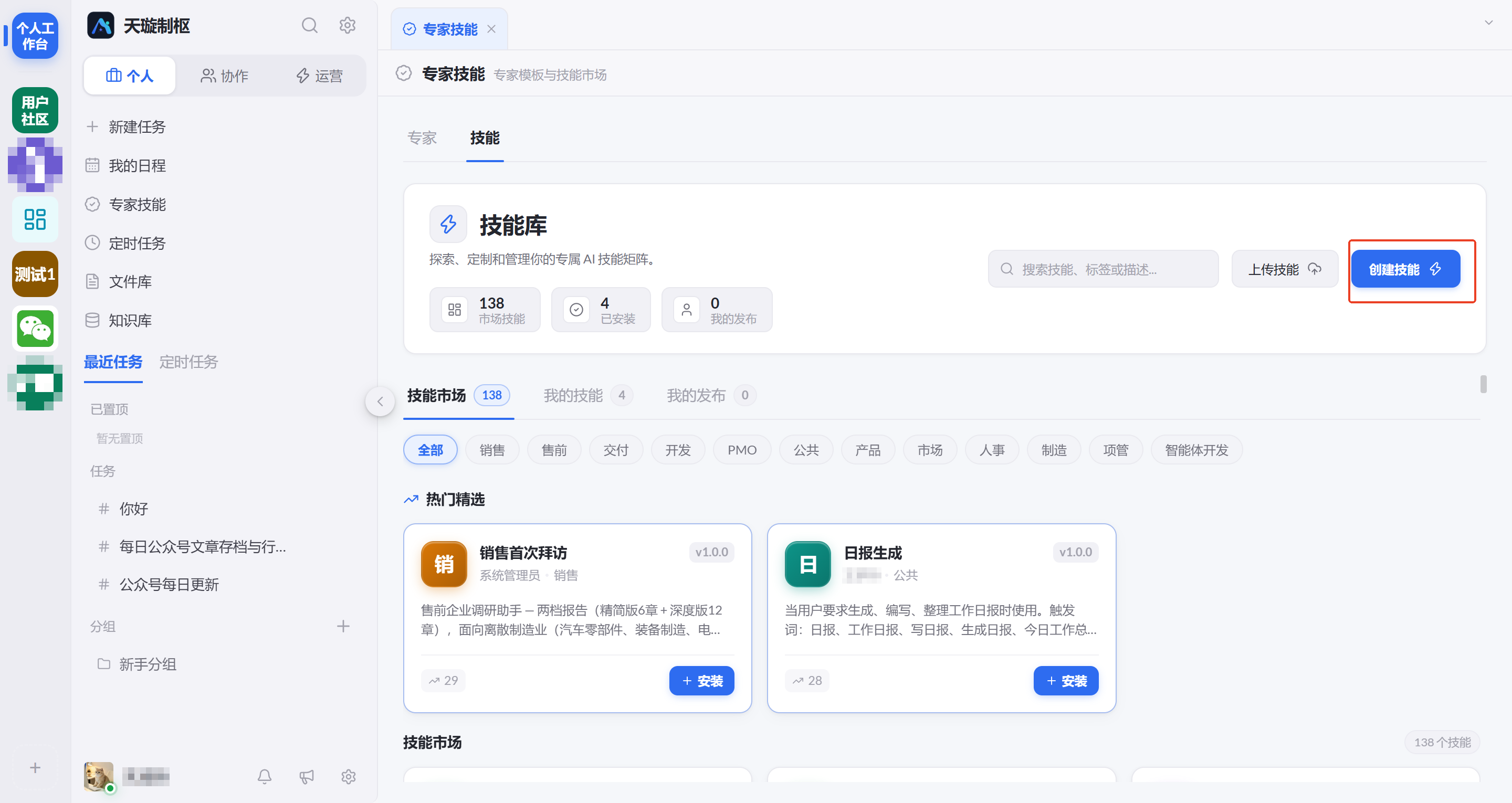The height and width of the screenshot is (803, 1512).
Task: Switch to the 运营 mode tab
Action: pyautogui.click(x=319, y=76)
